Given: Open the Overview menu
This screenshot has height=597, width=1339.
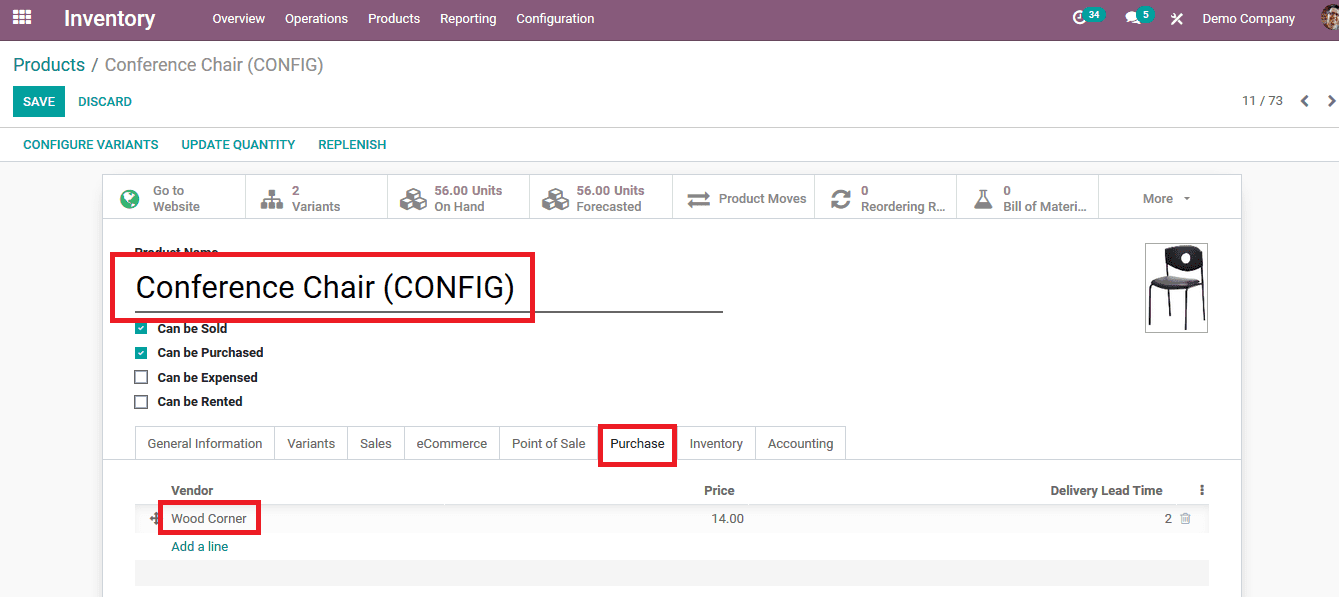Looking at the screenshot, I should click(238, 18).
